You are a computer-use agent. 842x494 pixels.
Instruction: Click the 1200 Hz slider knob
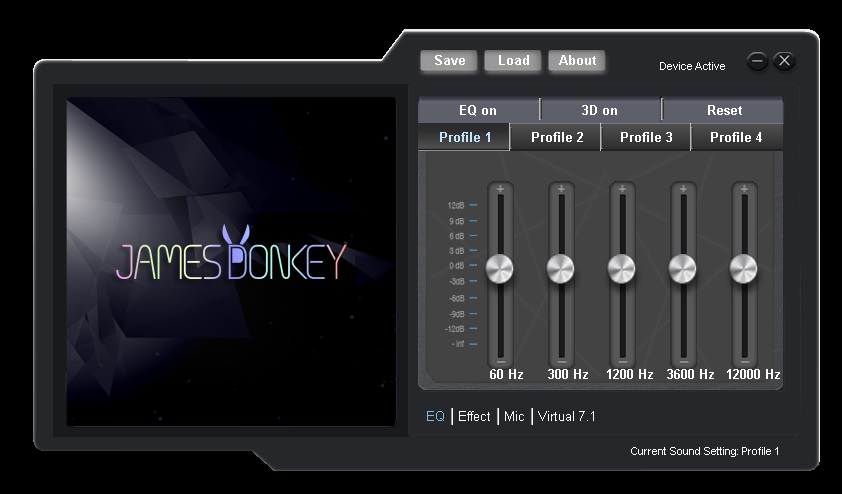(x=622, y=268)
